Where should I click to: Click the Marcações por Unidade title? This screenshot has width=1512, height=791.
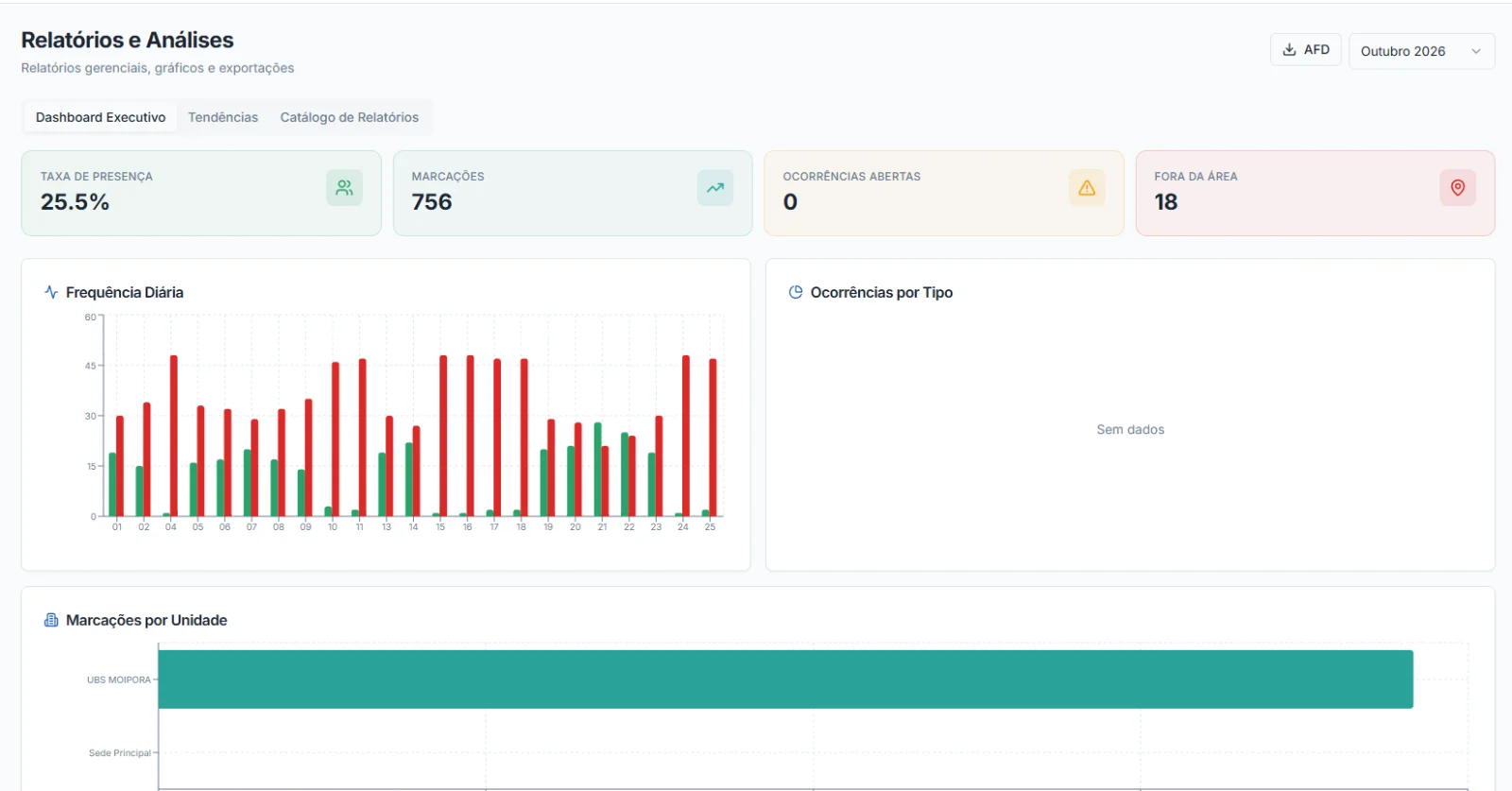click(x=146, y=620)
